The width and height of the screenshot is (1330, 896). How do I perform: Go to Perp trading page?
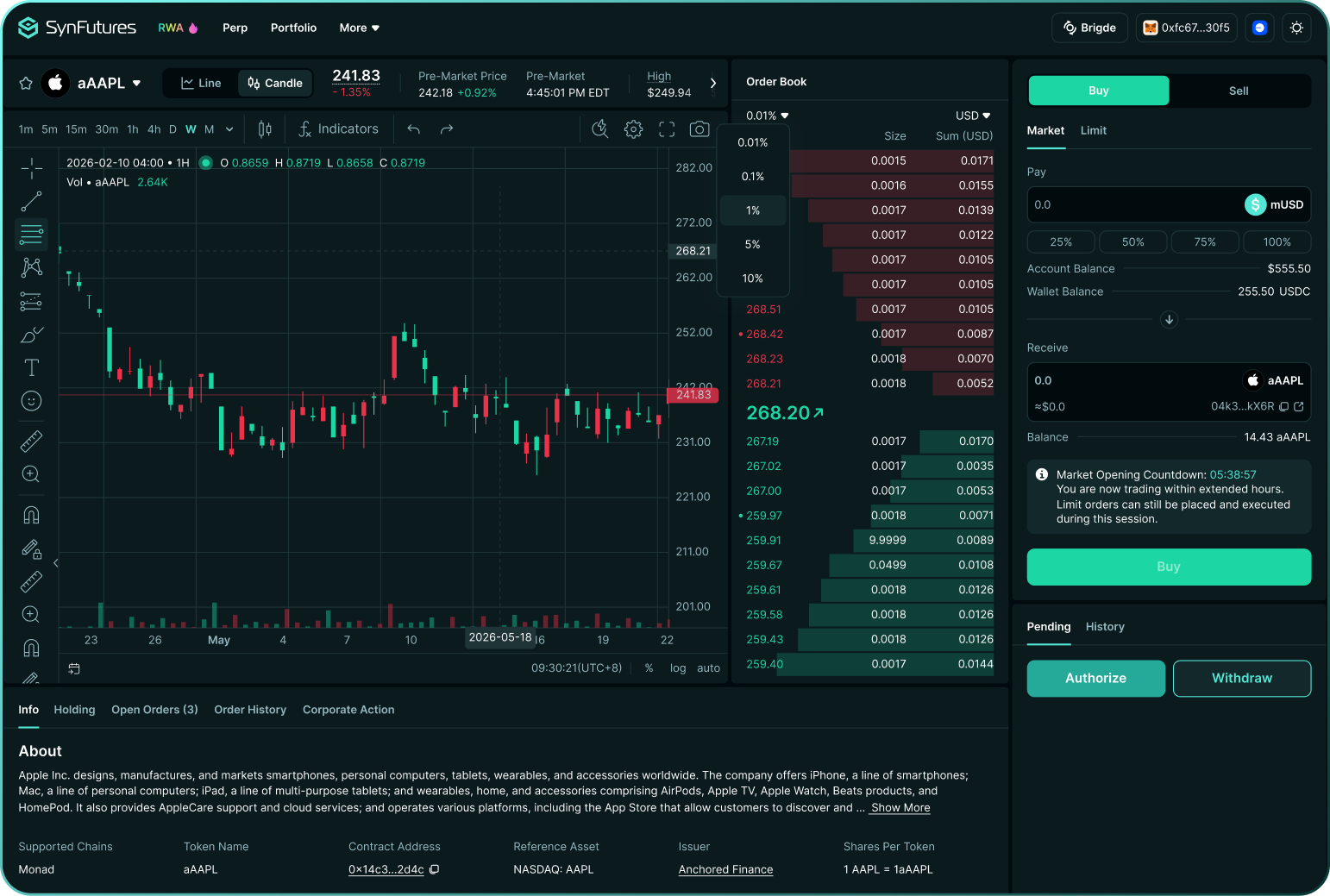235,28
